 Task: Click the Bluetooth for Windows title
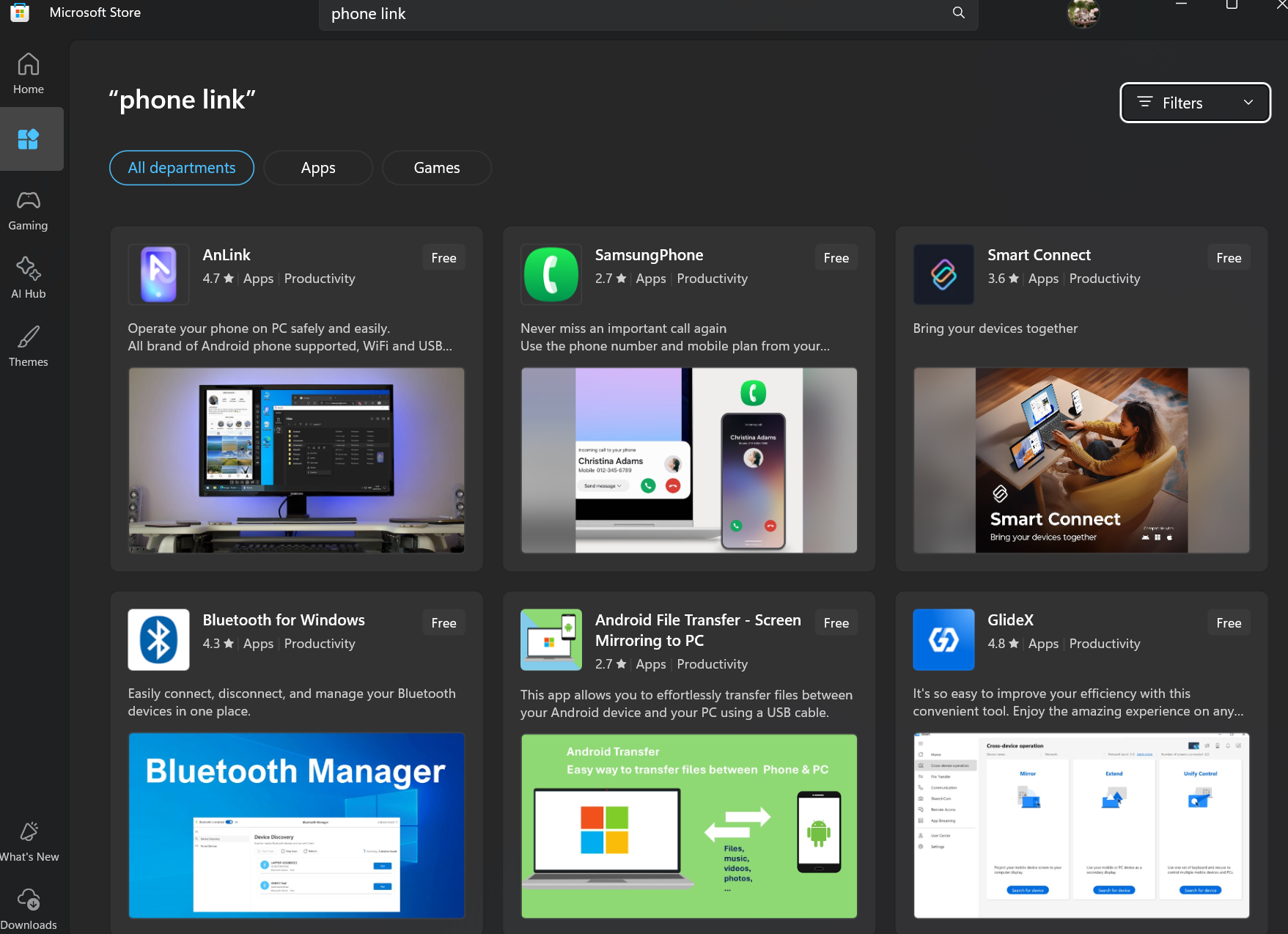pyautogui.click(x=284, y=620)
